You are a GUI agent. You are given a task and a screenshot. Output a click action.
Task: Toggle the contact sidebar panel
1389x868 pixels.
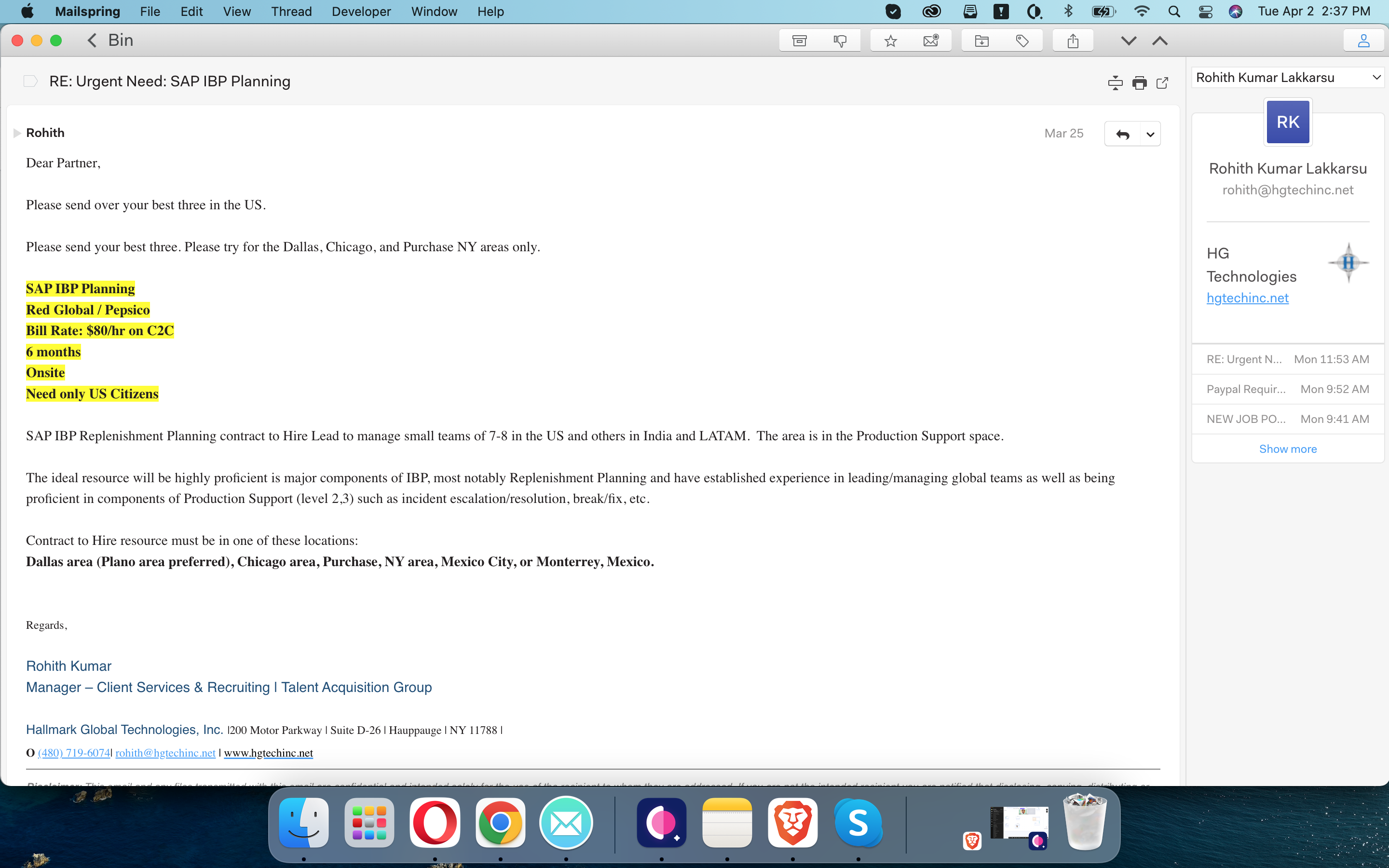pos(1363,41)
